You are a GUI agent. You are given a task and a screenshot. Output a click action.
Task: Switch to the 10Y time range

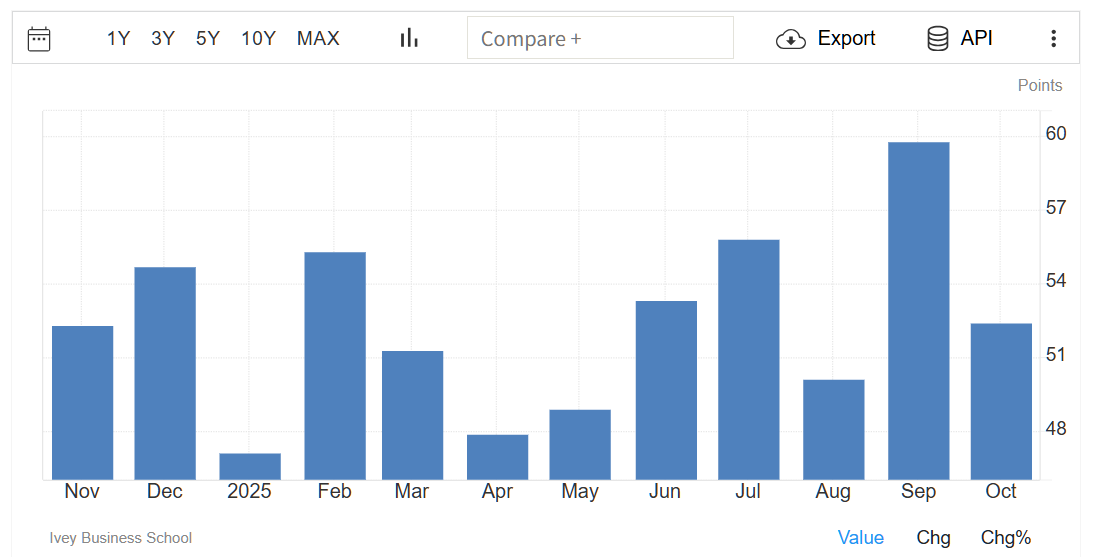tap(258, 39)
